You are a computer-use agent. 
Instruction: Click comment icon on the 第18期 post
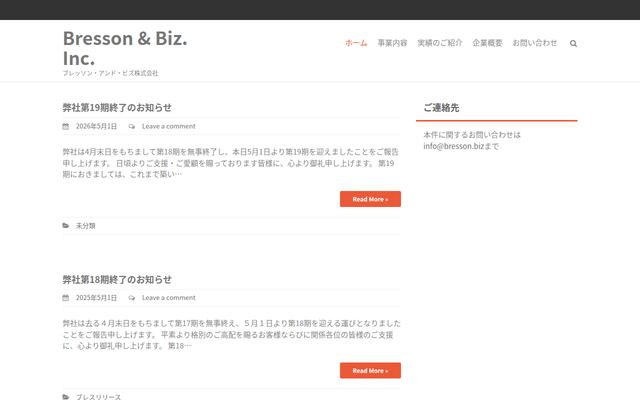131,298
